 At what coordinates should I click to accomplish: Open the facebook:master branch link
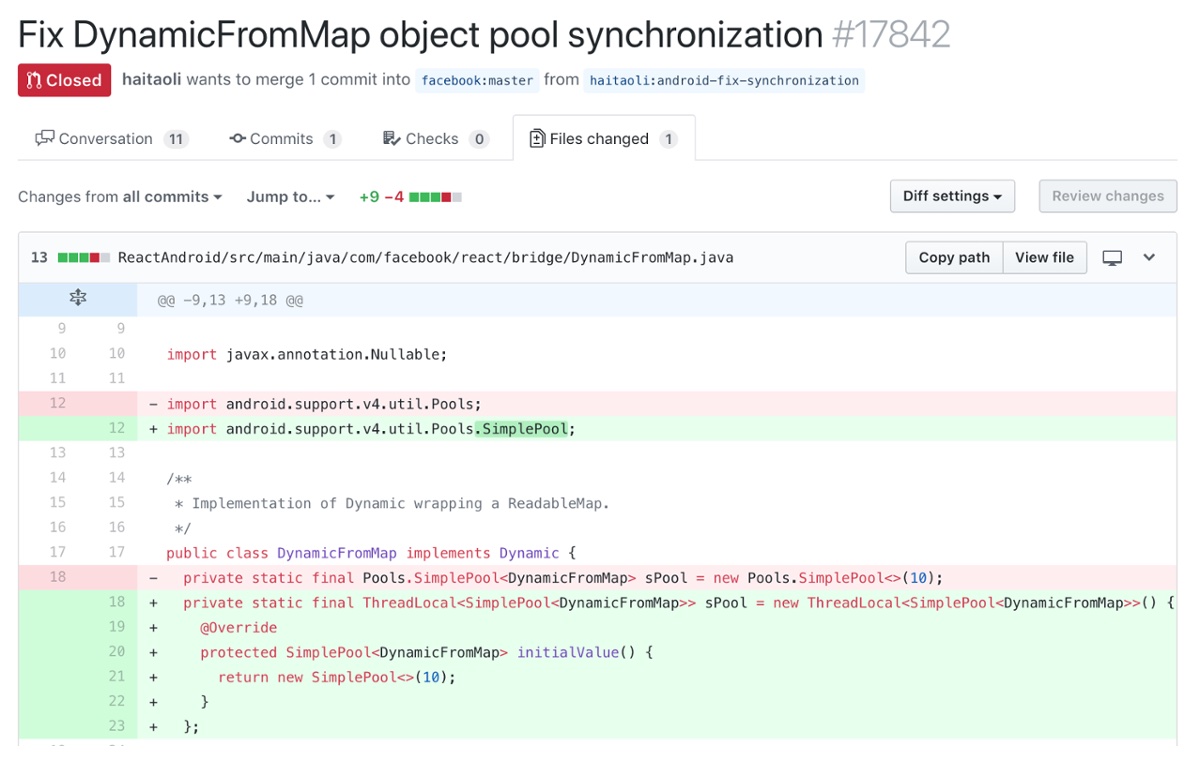click(x=477, y=81)
